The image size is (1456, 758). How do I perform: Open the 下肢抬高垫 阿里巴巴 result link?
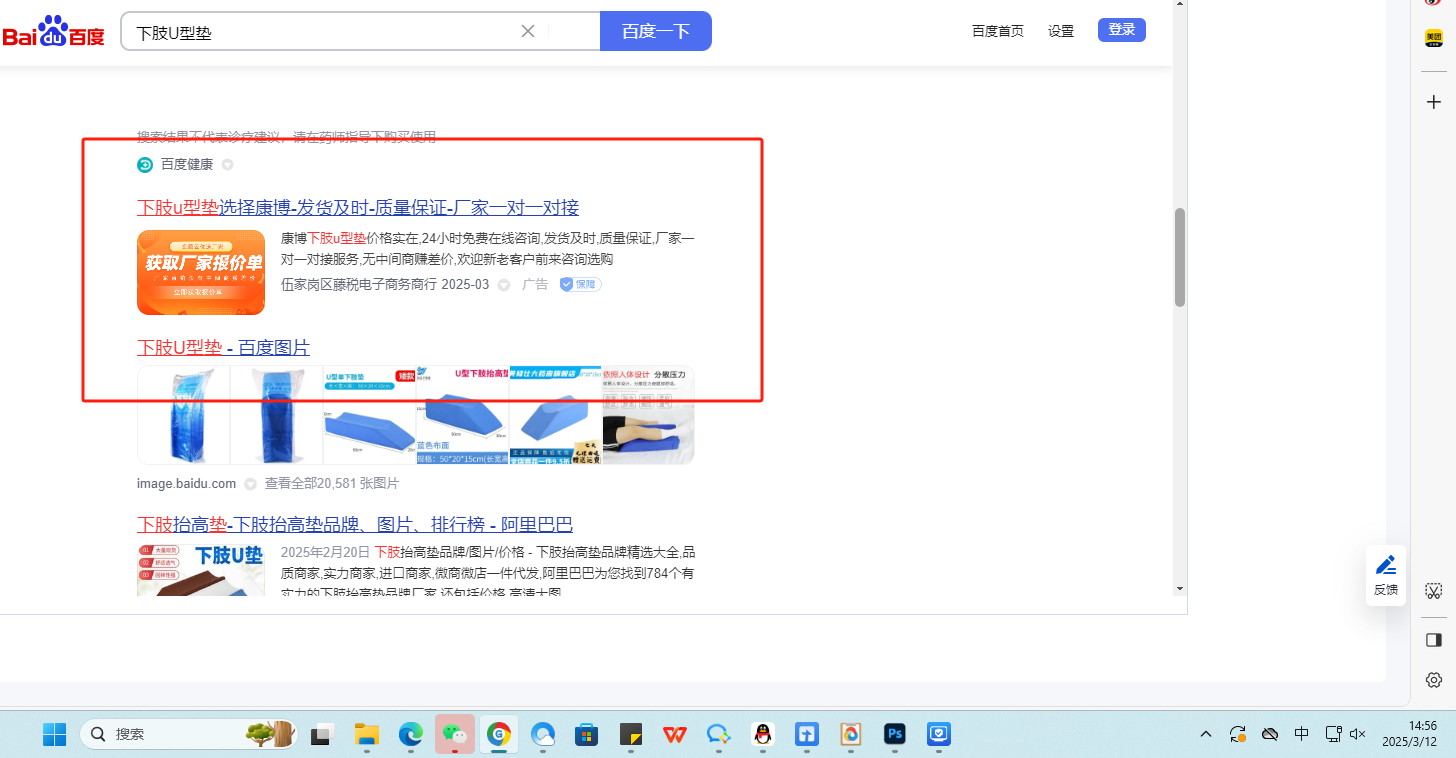(355, 525)
